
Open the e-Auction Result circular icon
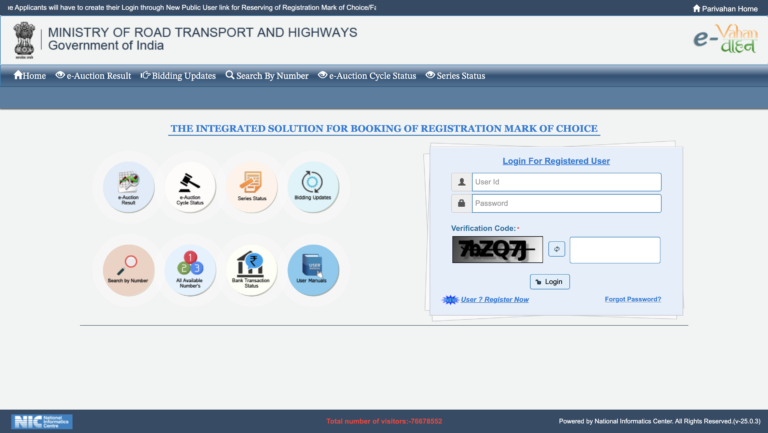tap(128, 187)
